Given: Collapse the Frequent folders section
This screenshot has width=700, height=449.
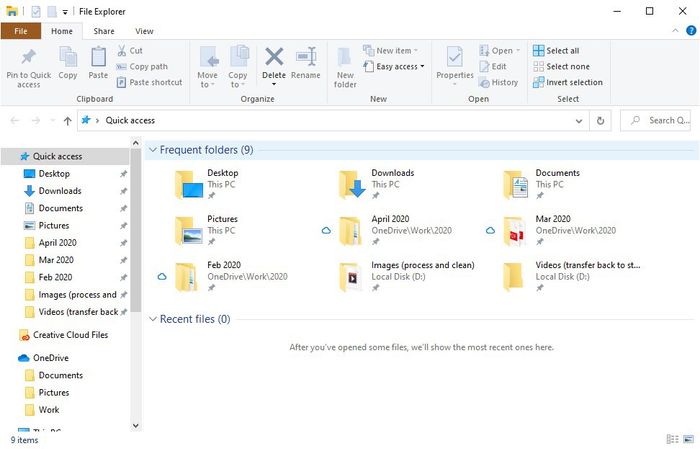Looking at the screenshot, I should click(153, 150).
